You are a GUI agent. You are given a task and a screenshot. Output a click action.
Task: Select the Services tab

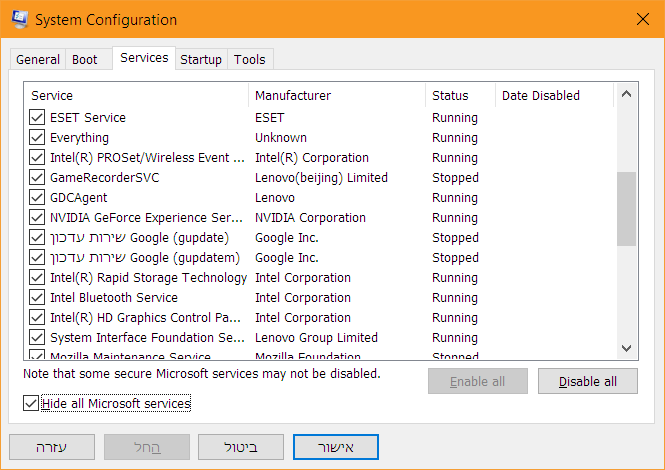pos(144,58)
